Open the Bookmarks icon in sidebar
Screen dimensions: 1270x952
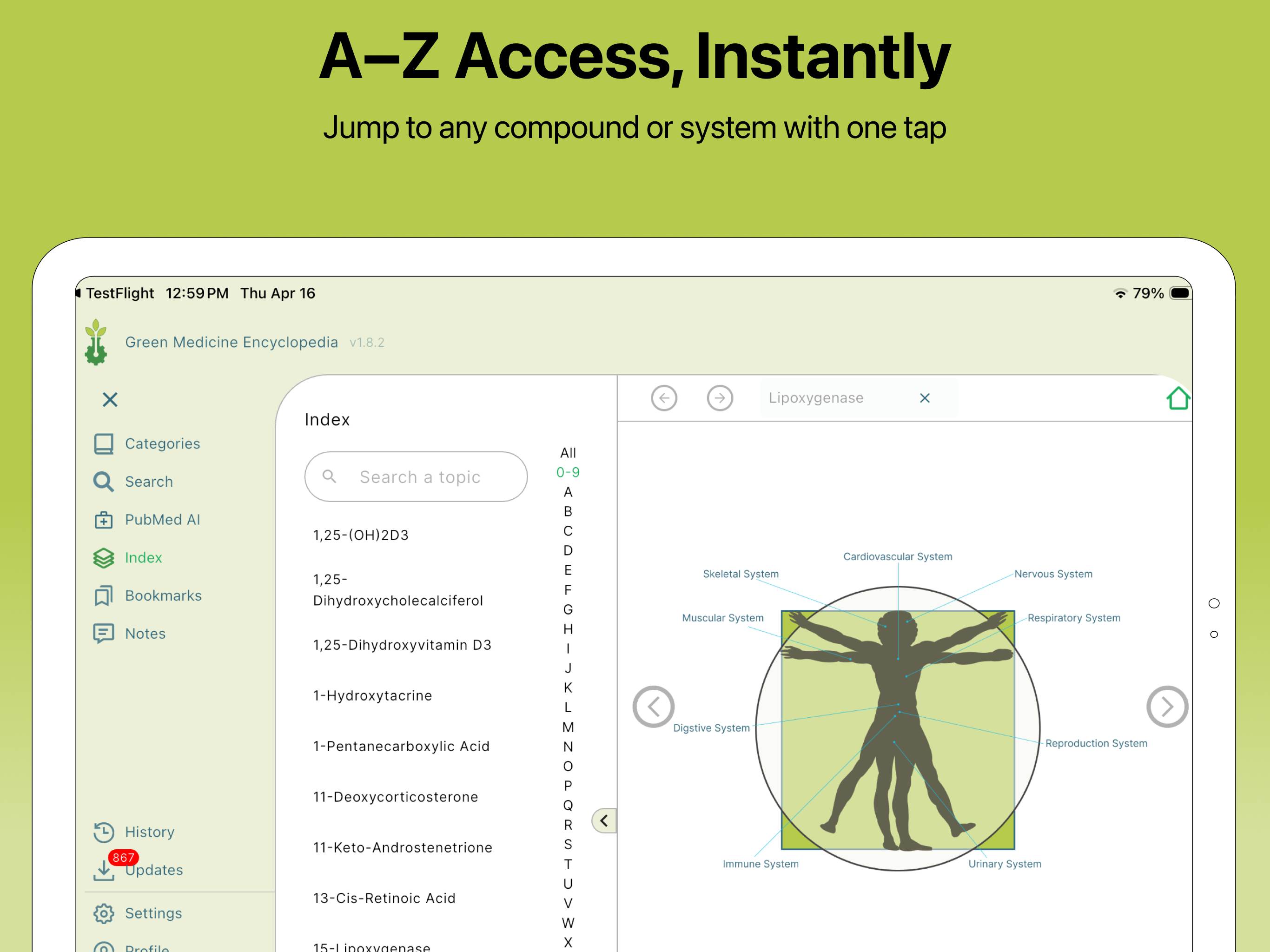tap(103, 595)
